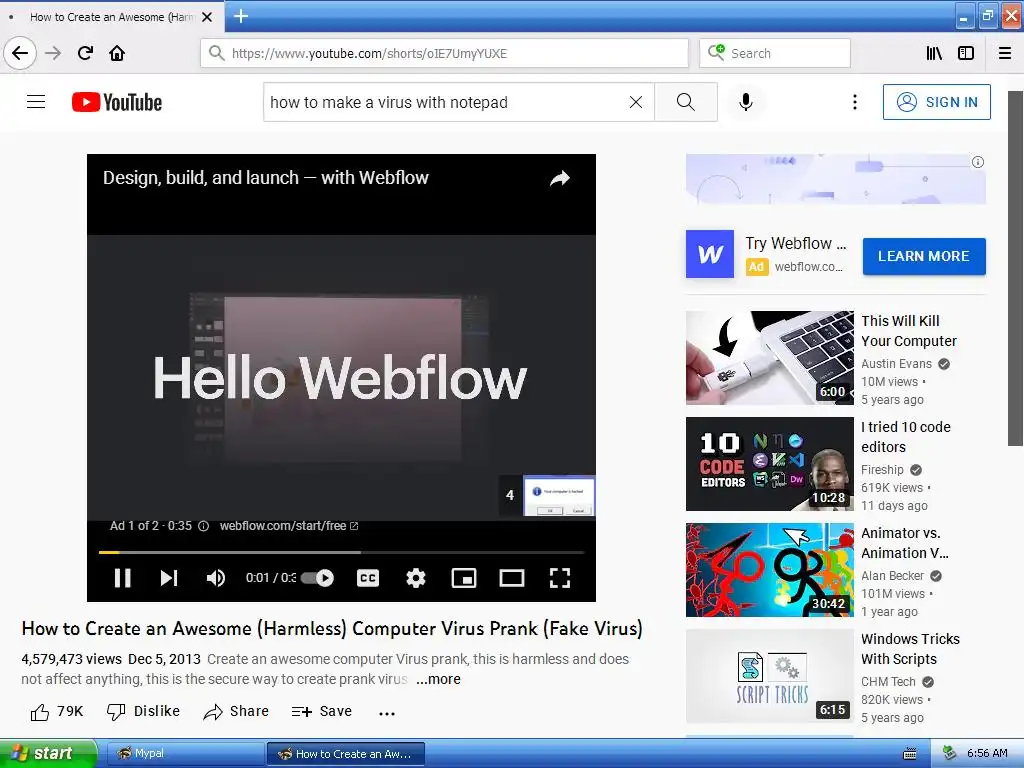Open the Webflow ad logo

710,254
